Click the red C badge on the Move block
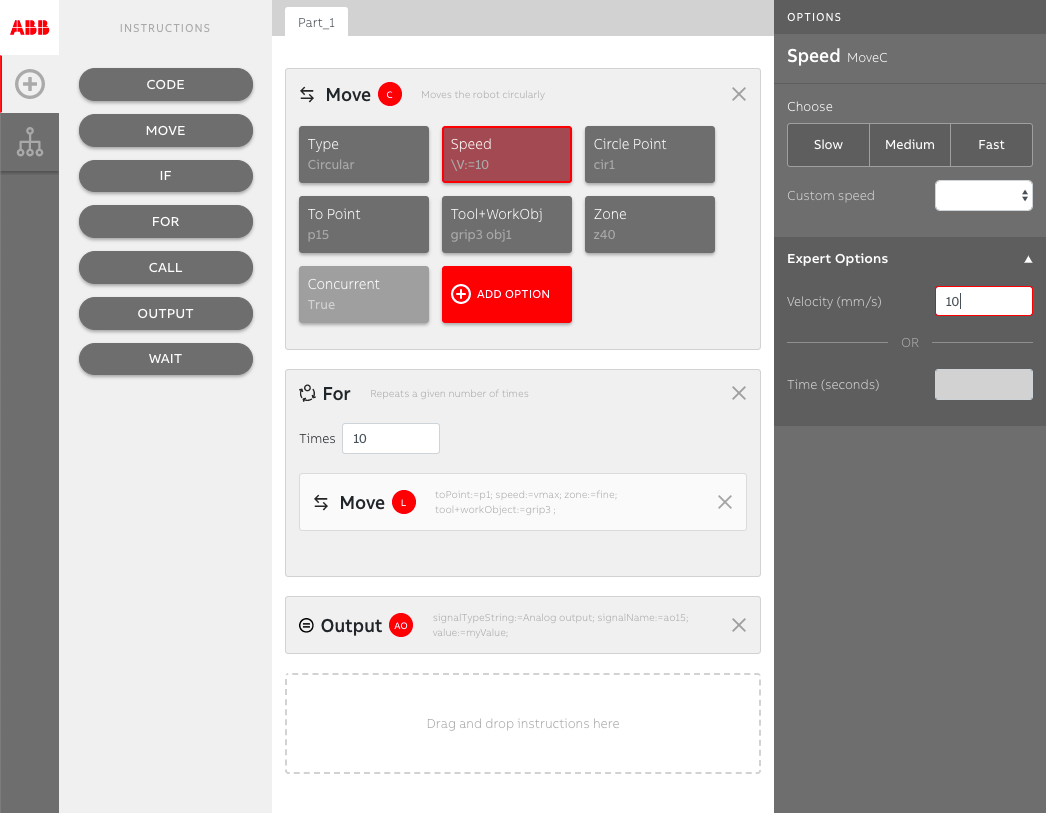The image size is (1046, 813). pos(390,94)
